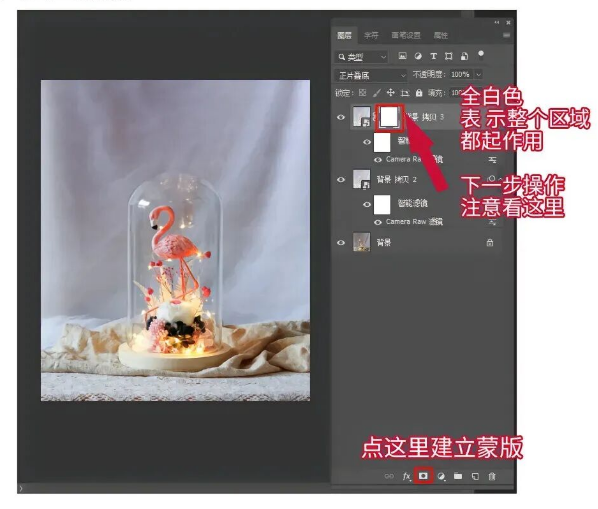The height and width of the screenshot is (509, 598).
Task: Click the 智能滤镜 label under 背景 拷贝 2
Action: [x=413, y=203]
